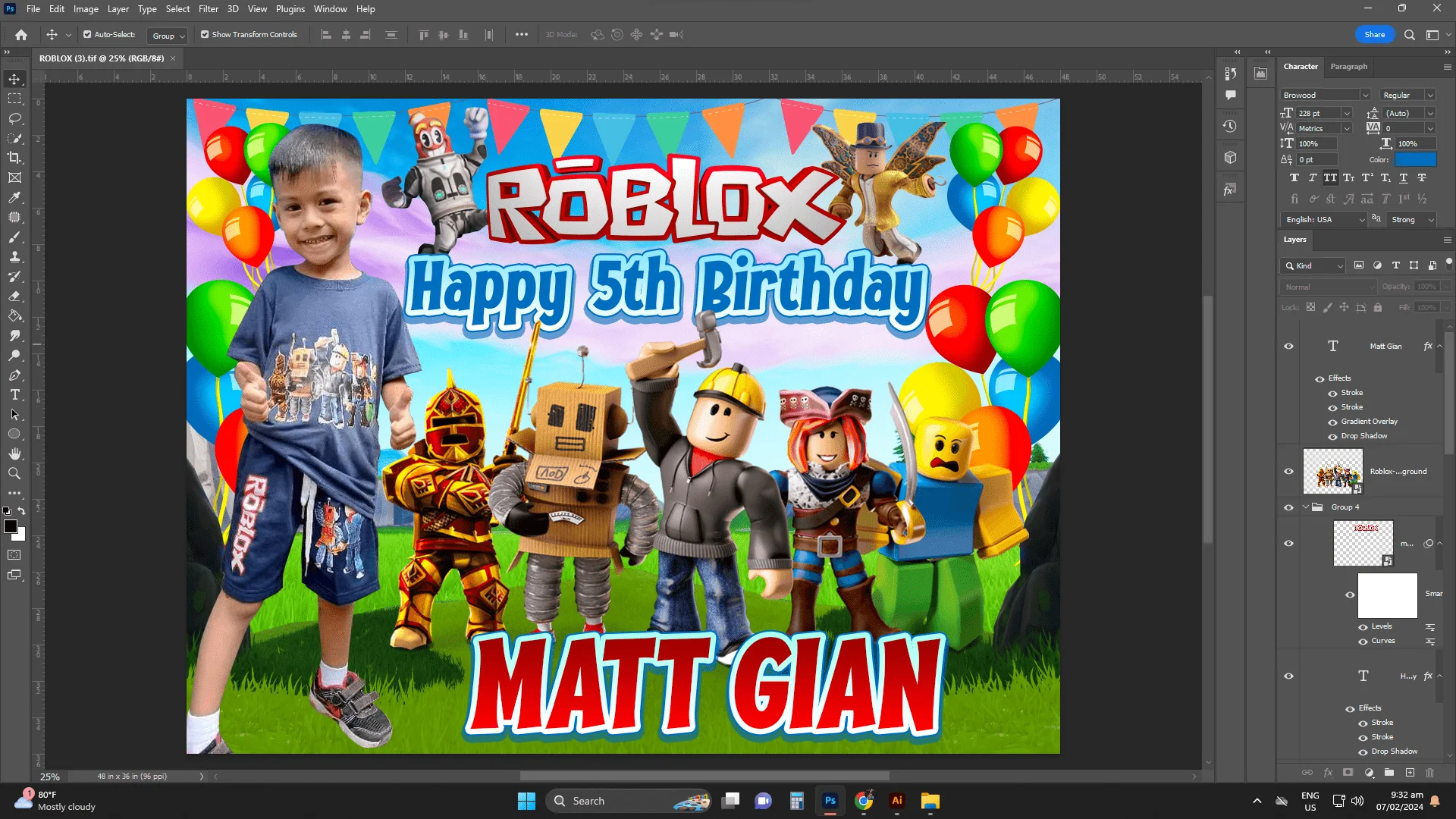Open Illustrator from the taskbar
This screenshot has width=1456, height=819.
(897, 801)
